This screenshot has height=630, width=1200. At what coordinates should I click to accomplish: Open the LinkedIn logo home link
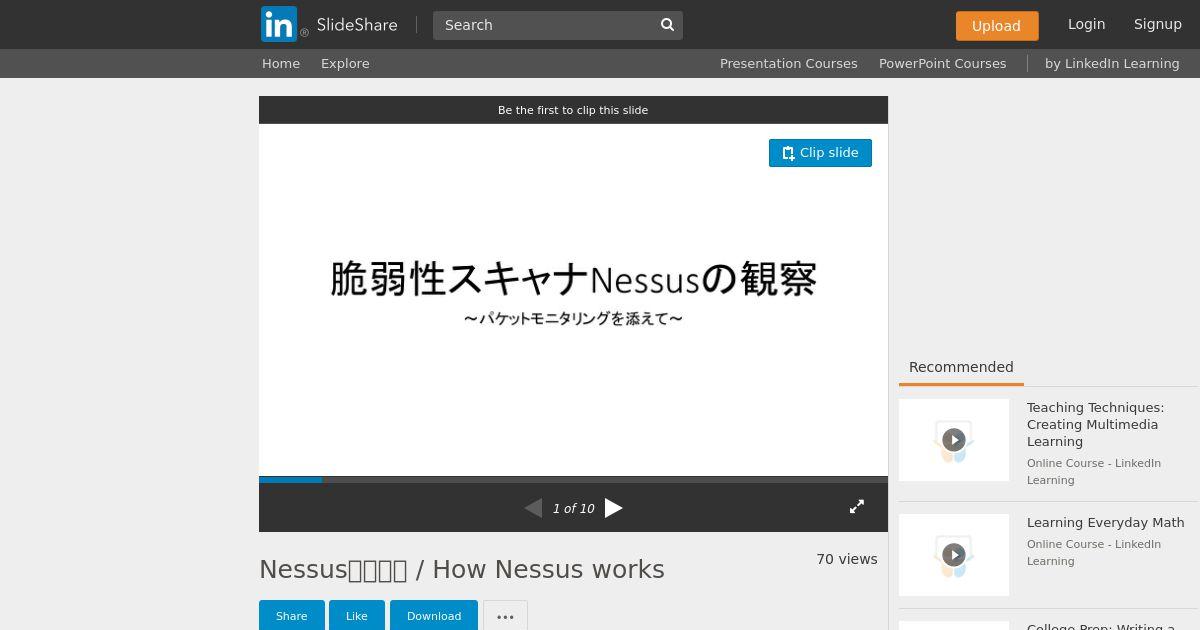[279, 24]
